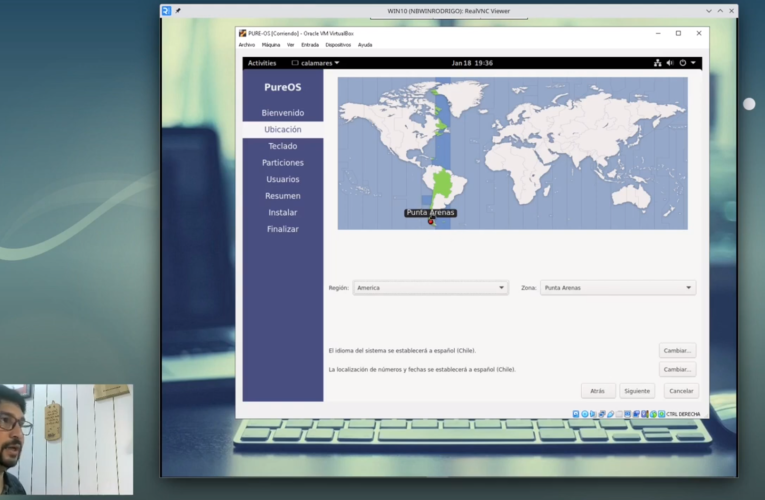Click Activities in the GNOME top bar
The image size is (765, 500).
tap(262, 63)
